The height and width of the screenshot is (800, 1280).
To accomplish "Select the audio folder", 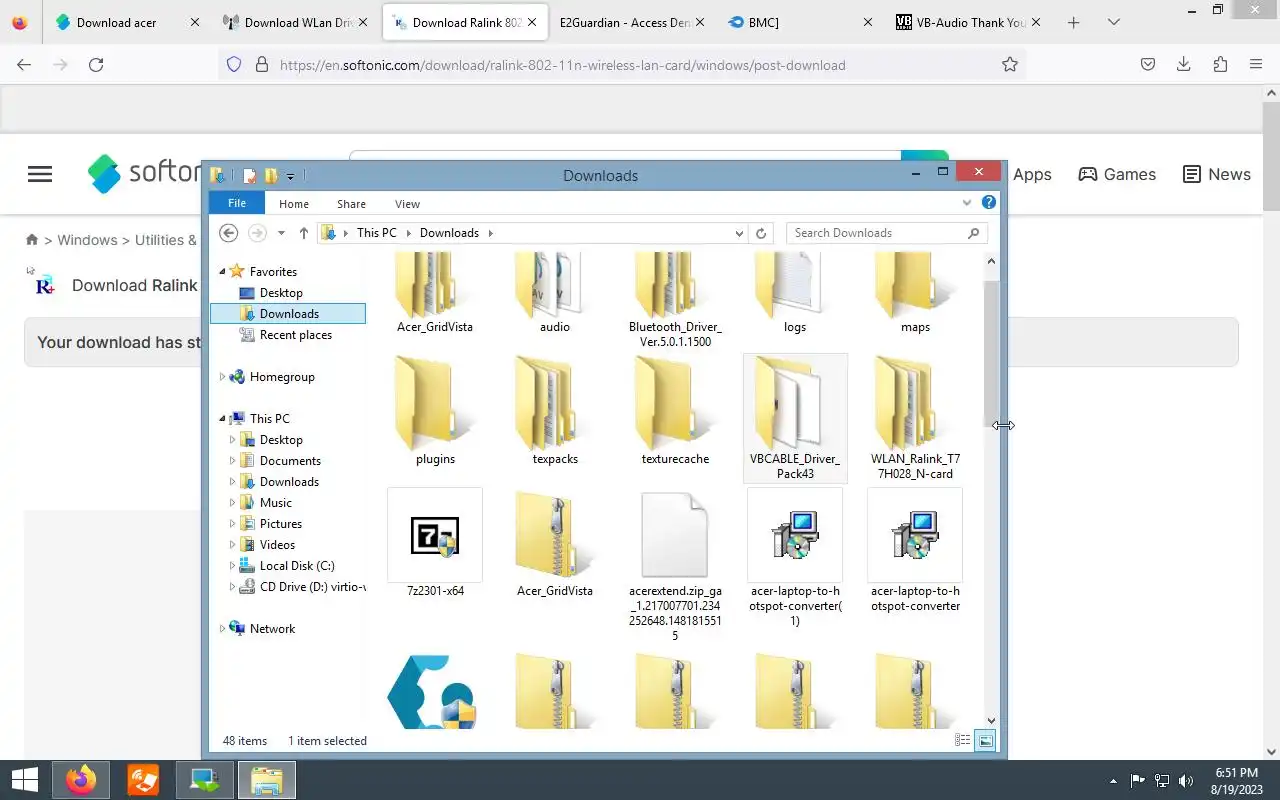I will [555, 295].
